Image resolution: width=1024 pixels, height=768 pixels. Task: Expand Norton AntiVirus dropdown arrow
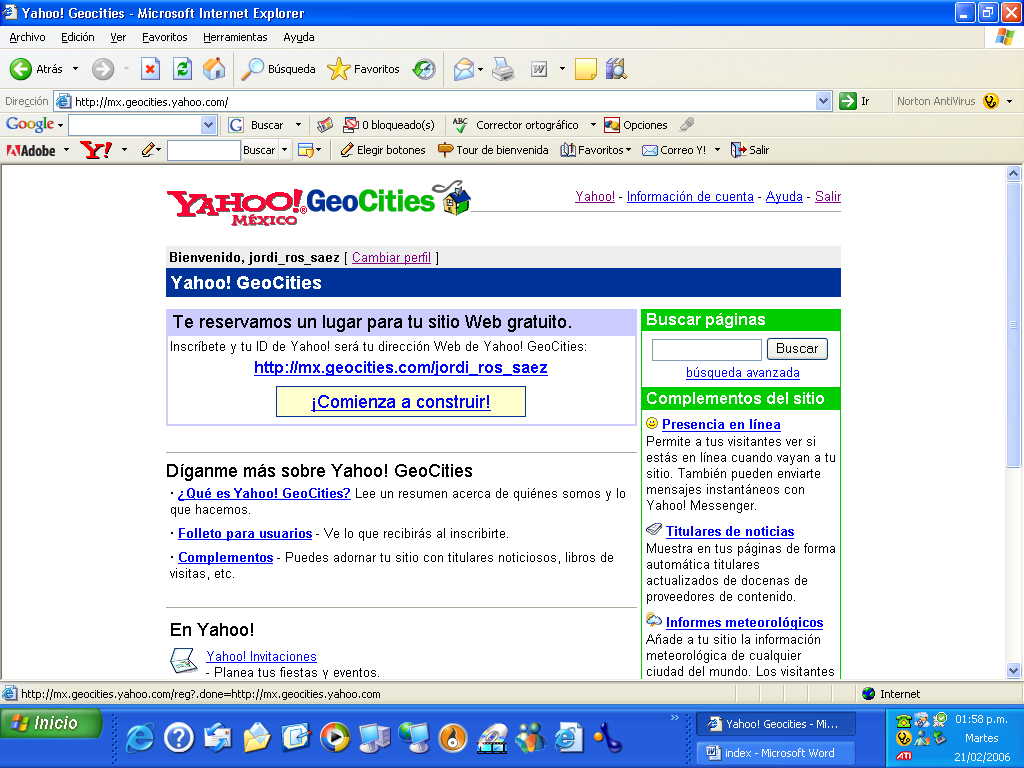1009,101
